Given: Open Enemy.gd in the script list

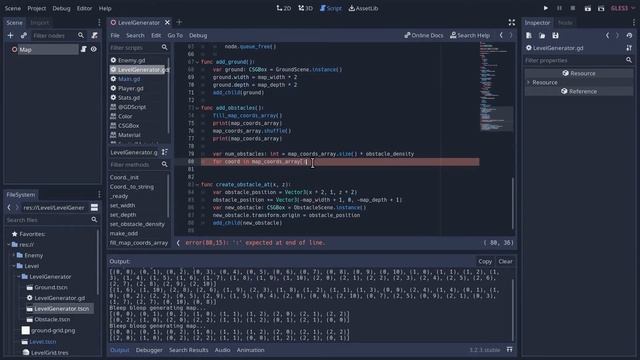Looking at the screenshot, I should point(131,60).
